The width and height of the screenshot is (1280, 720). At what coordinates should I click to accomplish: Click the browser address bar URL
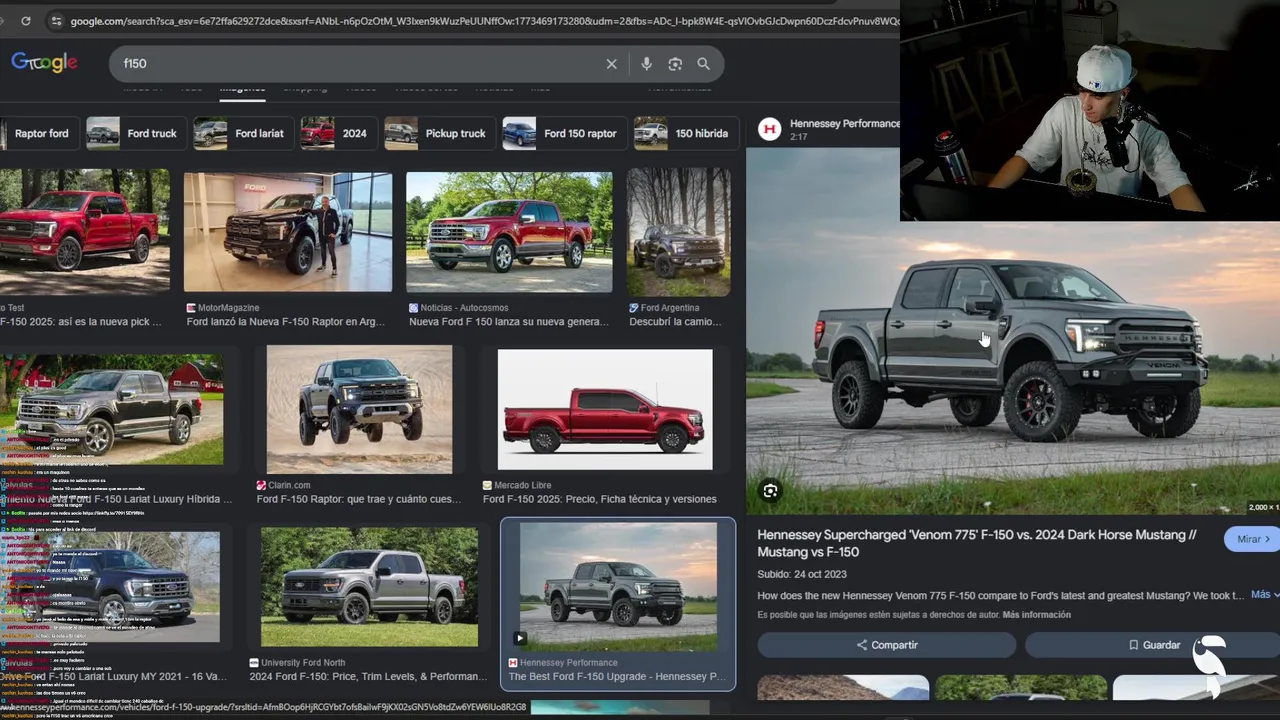pos(485,21)
